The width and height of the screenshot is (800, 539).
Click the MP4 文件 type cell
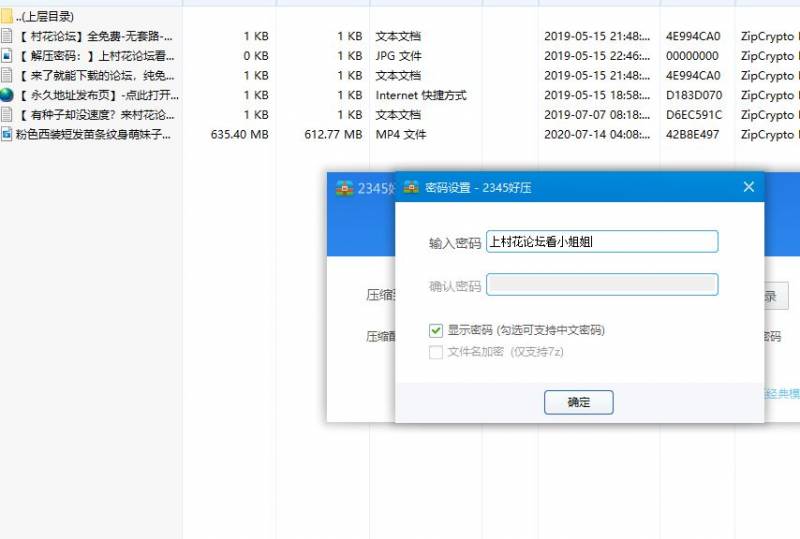(x=401, y=135)
